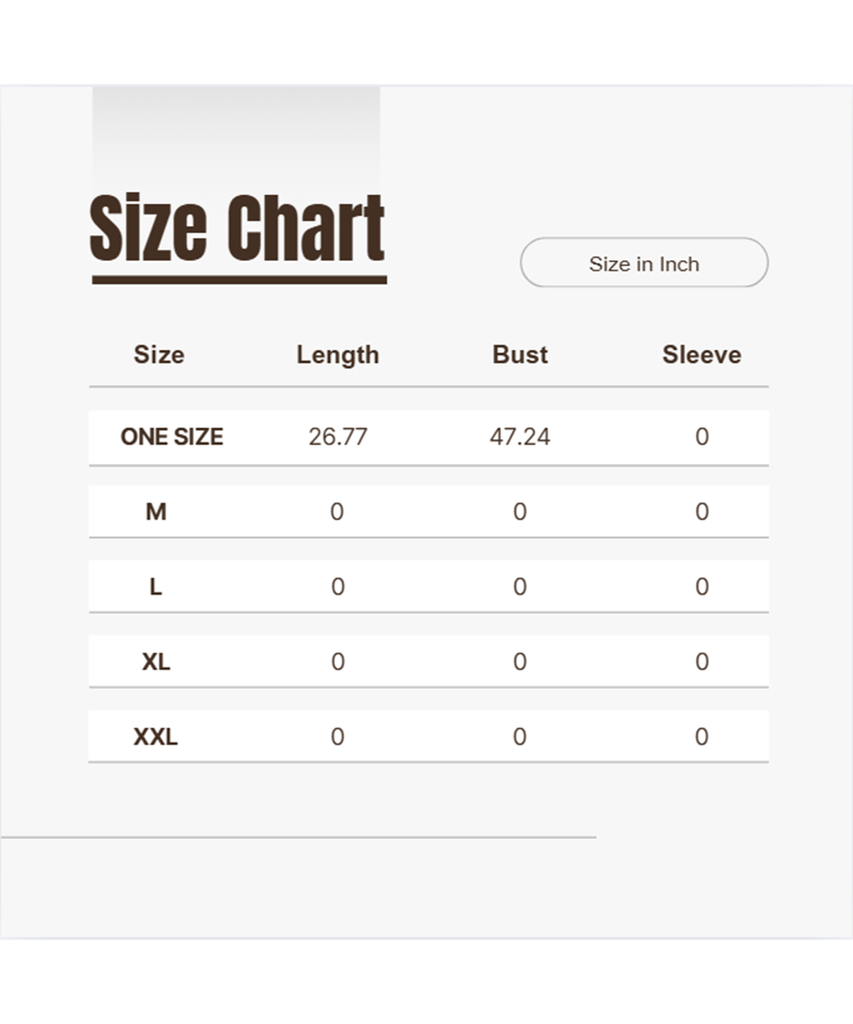Screen dimensions: 853x1024
Task: Click the Size in Inch pill button
Action: (643, 263)
